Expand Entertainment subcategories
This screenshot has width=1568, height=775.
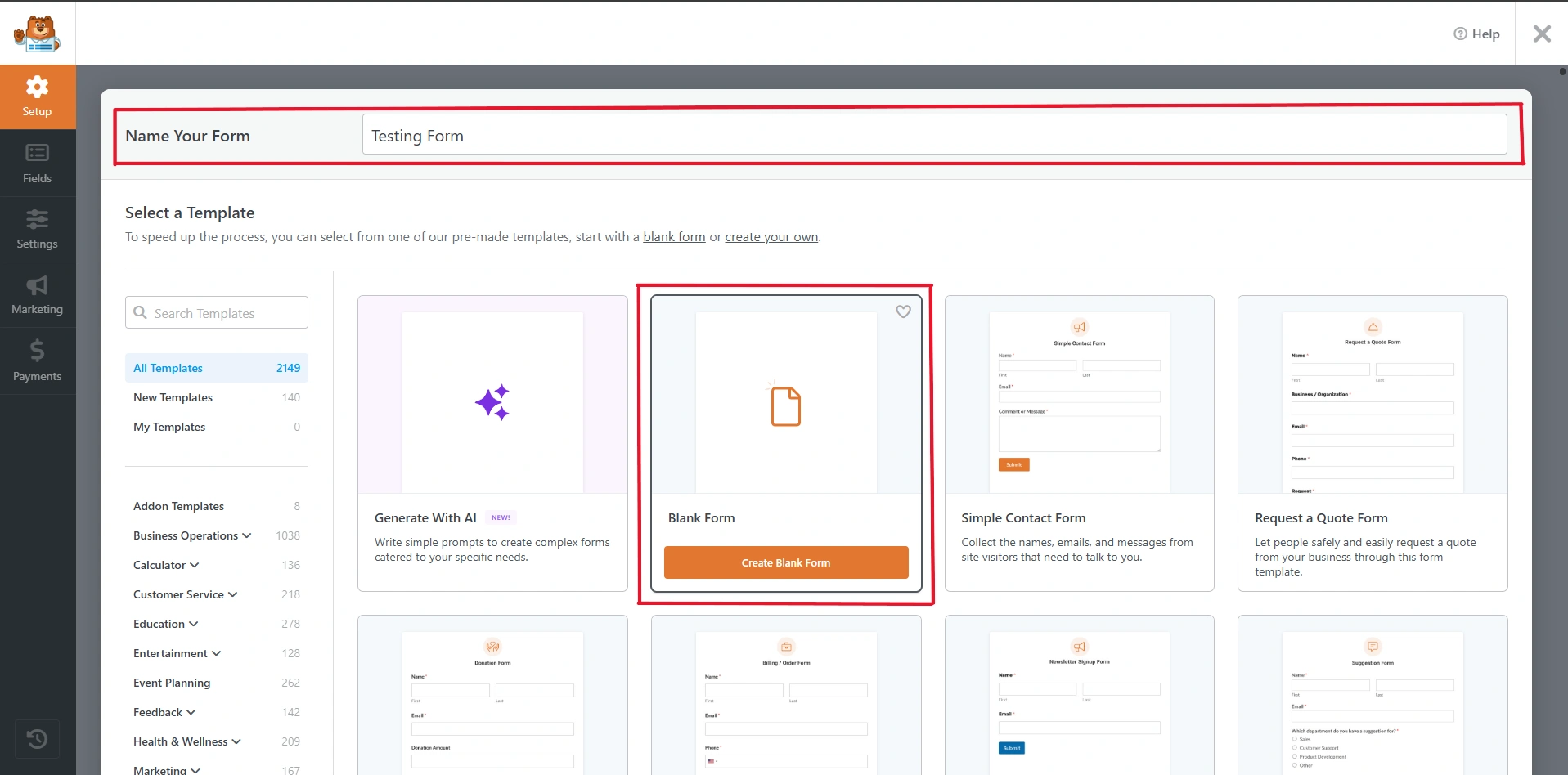coord(217,653)
